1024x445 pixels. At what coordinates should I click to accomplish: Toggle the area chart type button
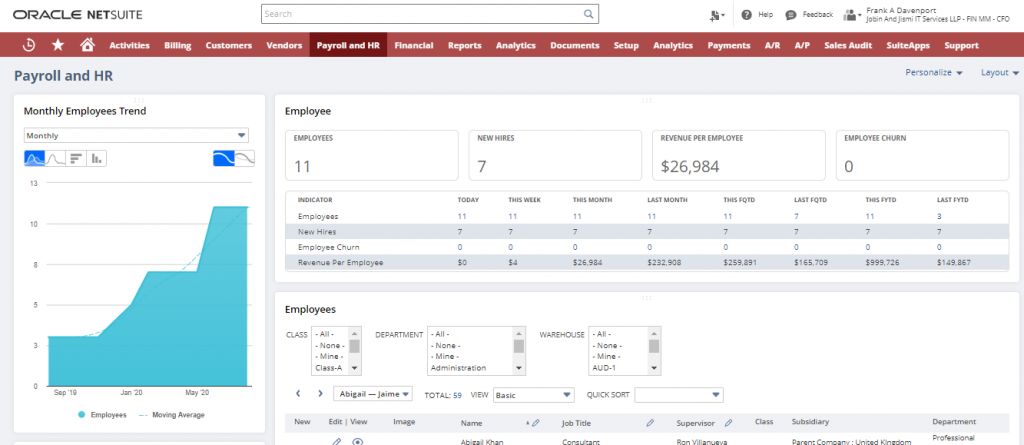(x=34, y=158)
